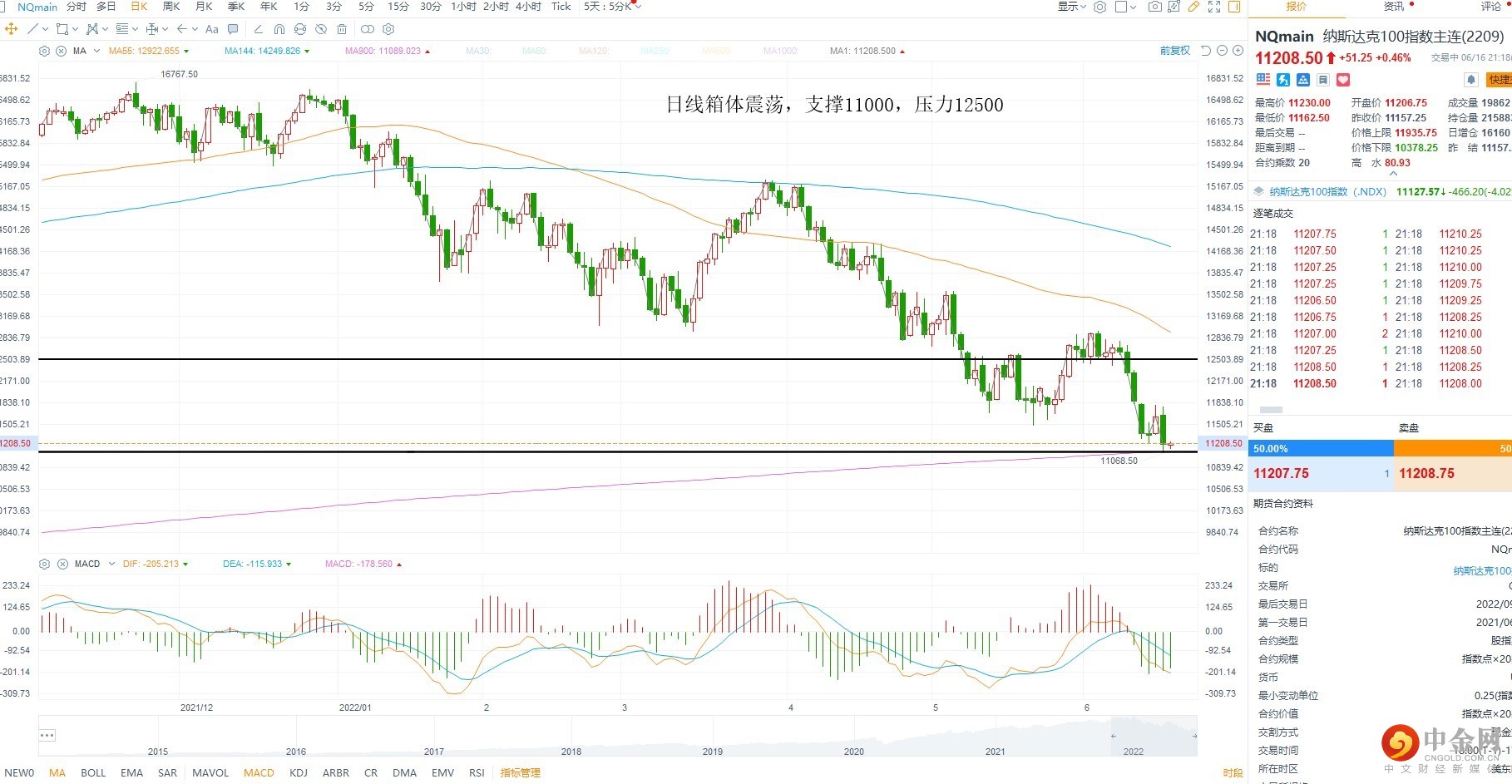Viewport: 1512px width, 784px height.
Task: Switch to the 周K weekly chart tab
Action: [172, 7]
